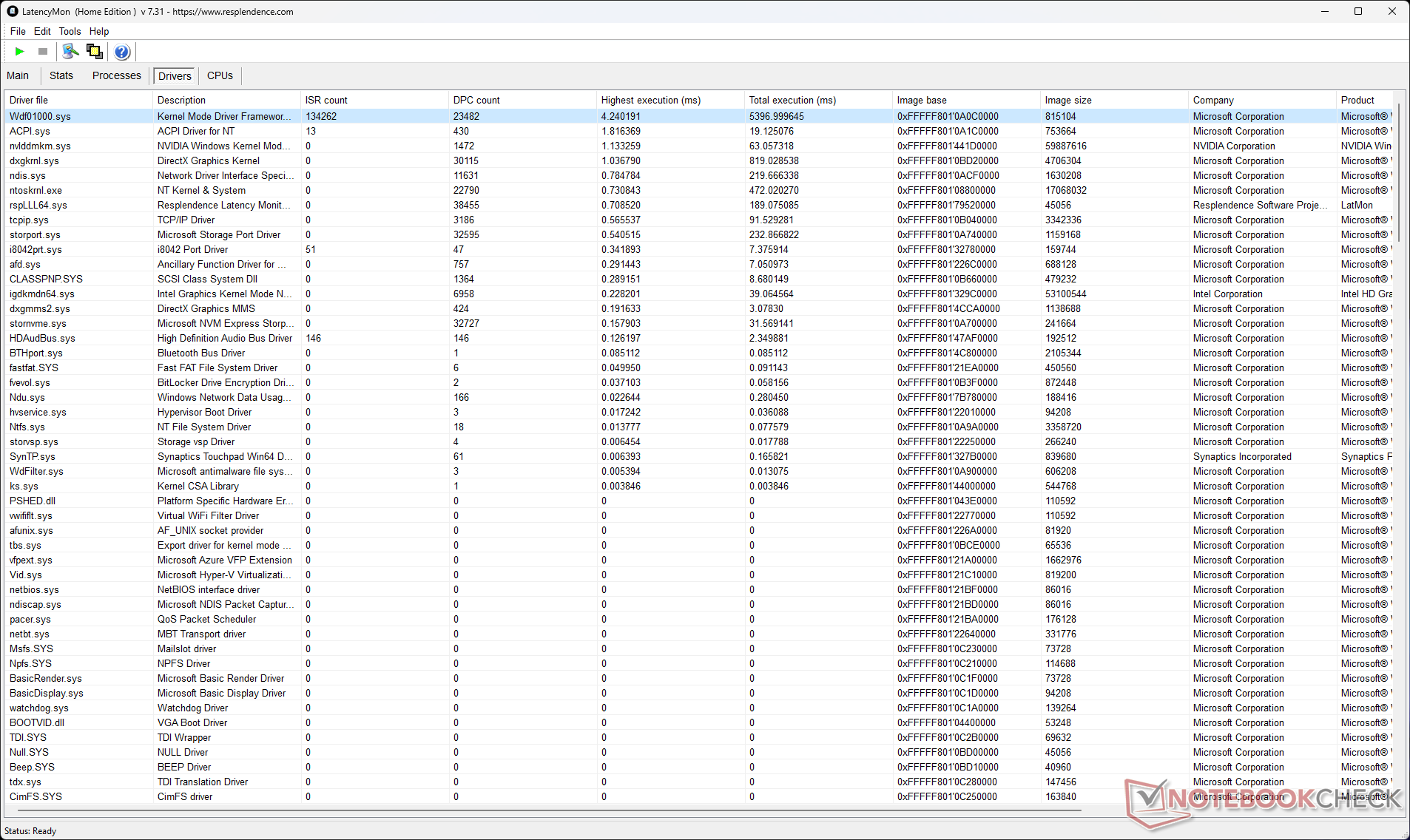The height and width of the screenshot is (840, 1410).
Task: Stop monitoring with the gray square icon
Action: coord(43,52)
